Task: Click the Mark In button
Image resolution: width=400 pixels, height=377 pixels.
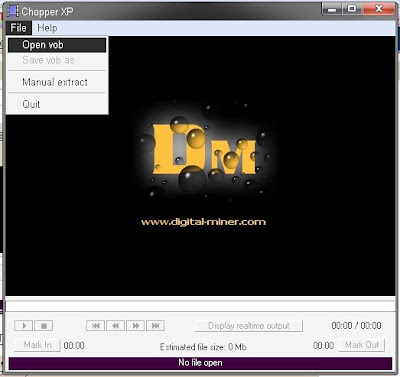Action: click(x=37, y=345)
